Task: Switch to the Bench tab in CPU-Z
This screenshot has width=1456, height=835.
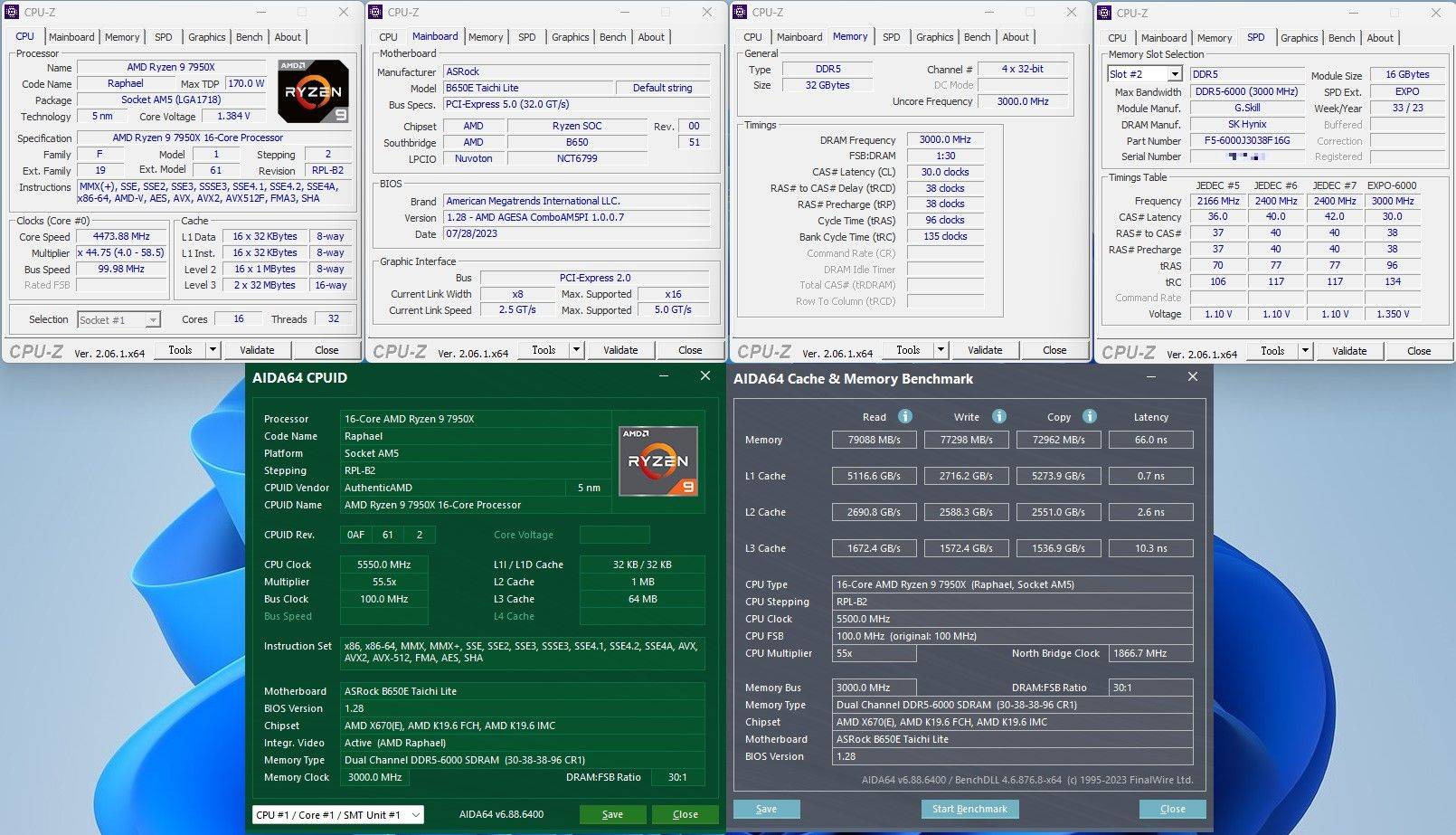Action: coord(249,37)
